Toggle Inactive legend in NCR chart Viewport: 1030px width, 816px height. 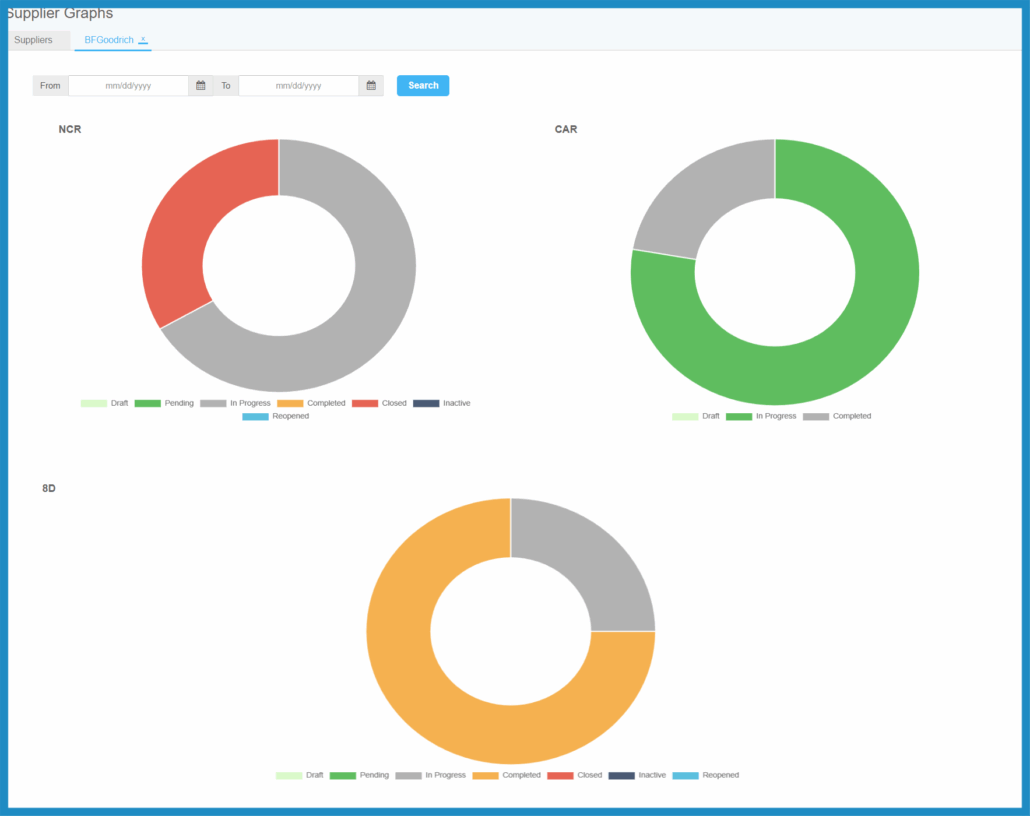(x=441, y=403)
